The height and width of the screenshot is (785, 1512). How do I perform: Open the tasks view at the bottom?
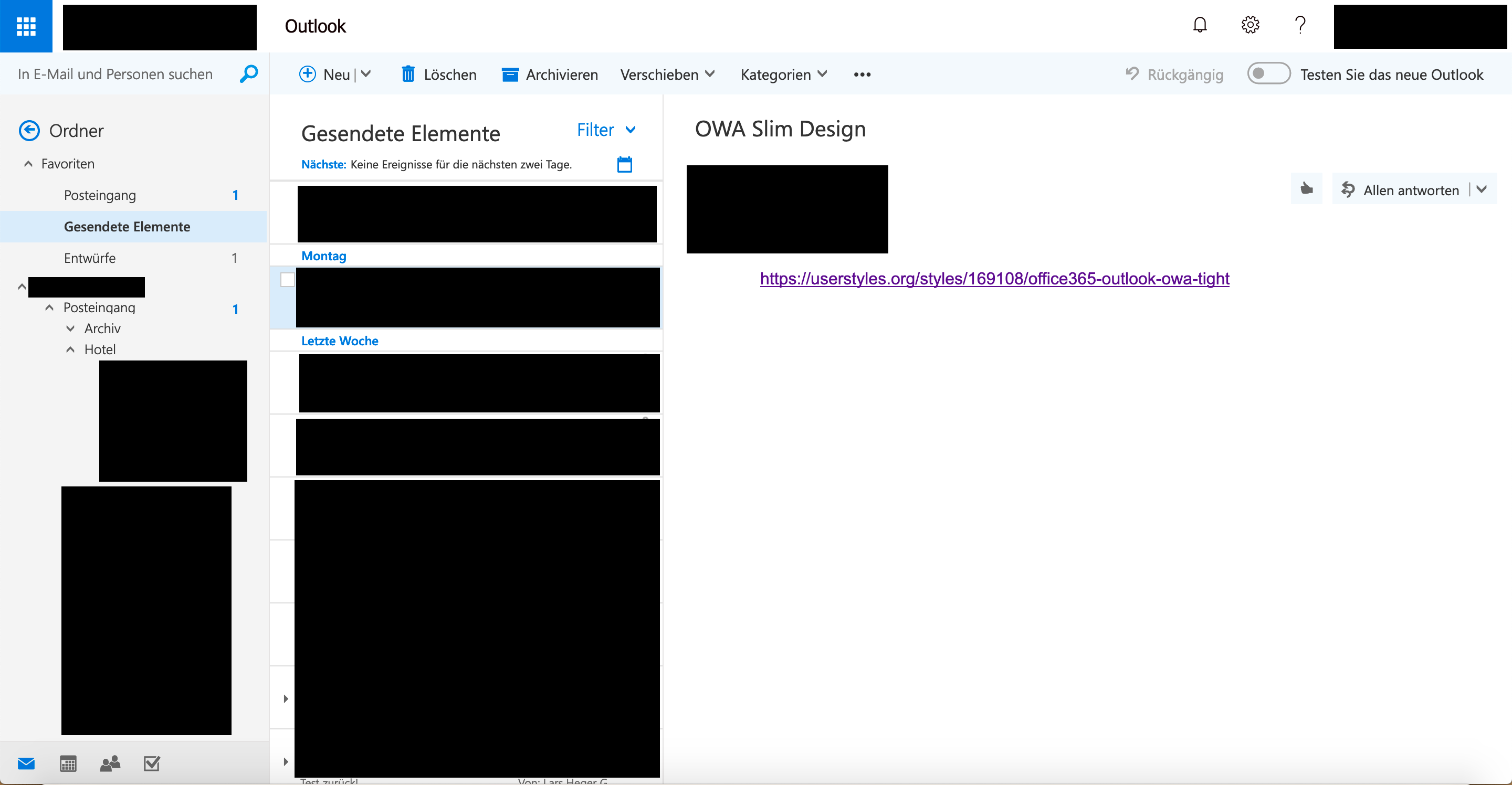tap(151, 763)
